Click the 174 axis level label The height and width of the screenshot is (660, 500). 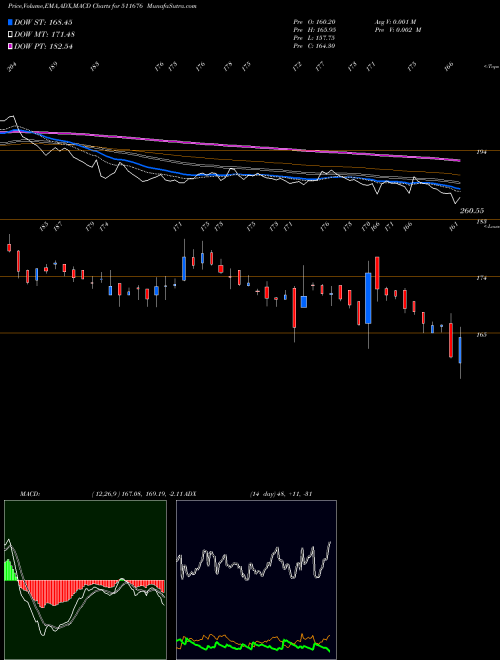coord(482,278)
